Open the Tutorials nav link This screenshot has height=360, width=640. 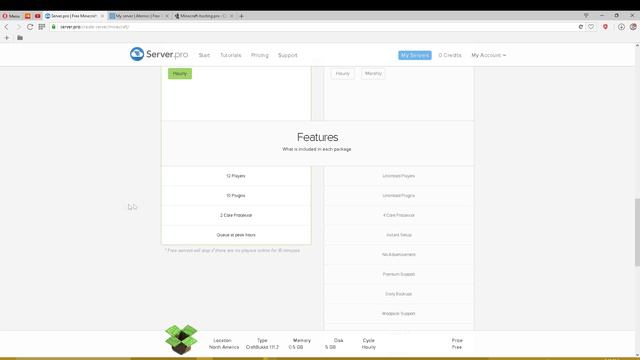pos(231,55)
